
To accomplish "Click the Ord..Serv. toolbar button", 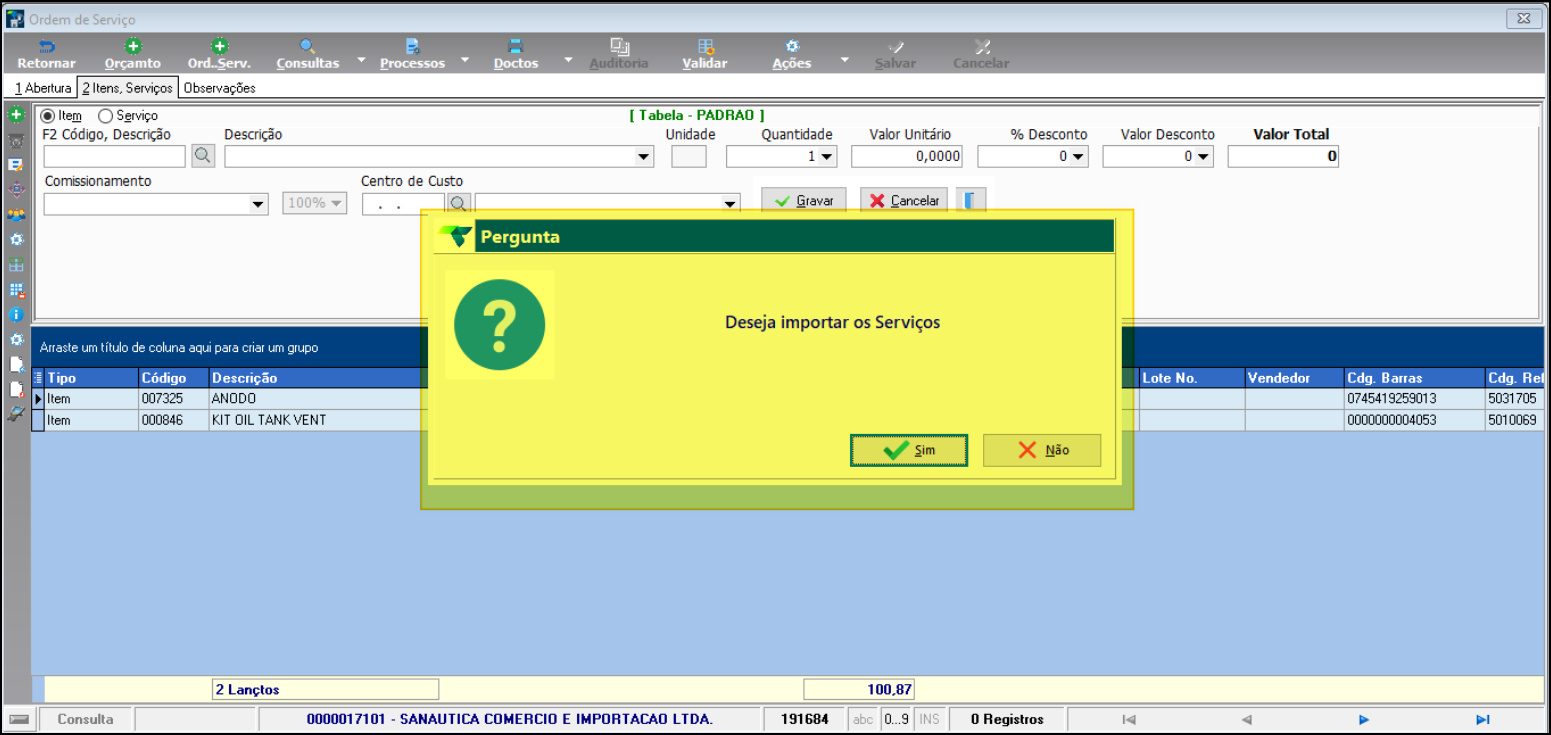I will pos(219,54).
